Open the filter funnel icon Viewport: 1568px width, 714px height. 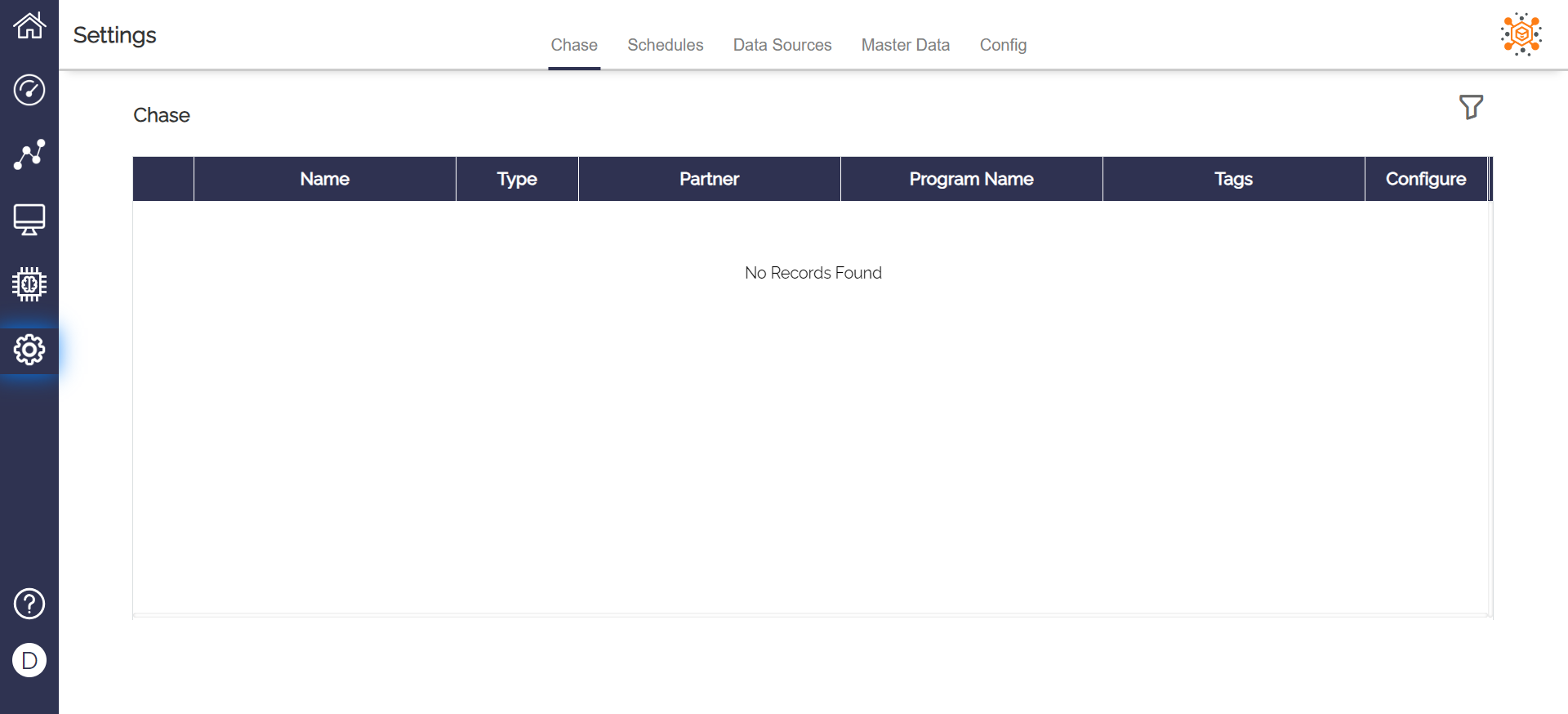[x=1471, y=107]
